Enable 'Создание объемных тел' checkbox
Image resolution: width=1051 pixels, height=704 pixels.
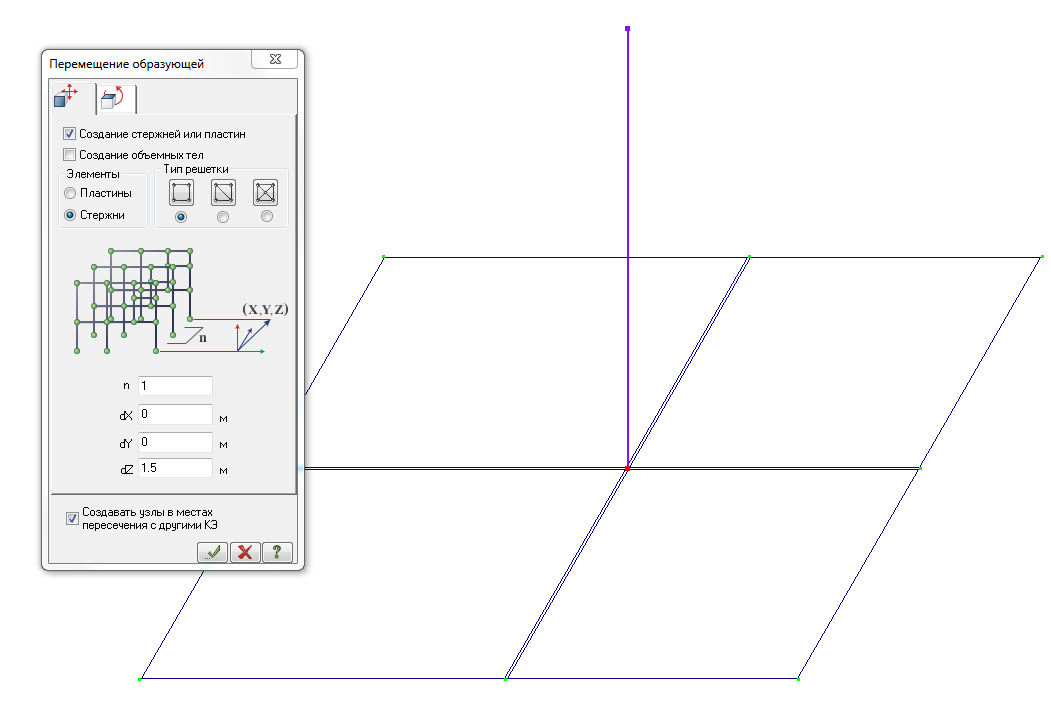tap(70, 154)
